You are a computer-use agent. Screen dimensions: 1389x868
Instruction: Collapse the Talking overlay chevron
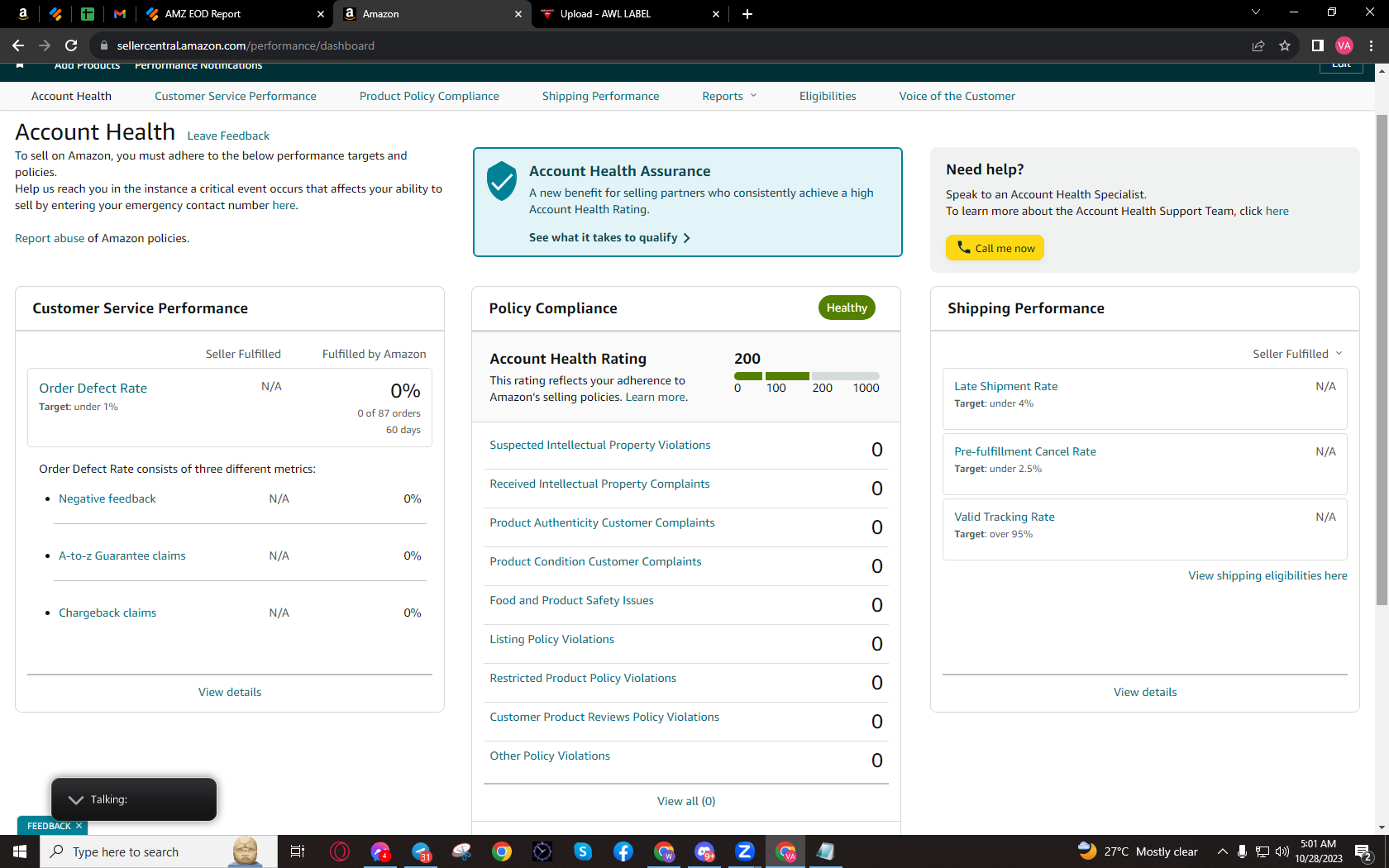point(76,799)
